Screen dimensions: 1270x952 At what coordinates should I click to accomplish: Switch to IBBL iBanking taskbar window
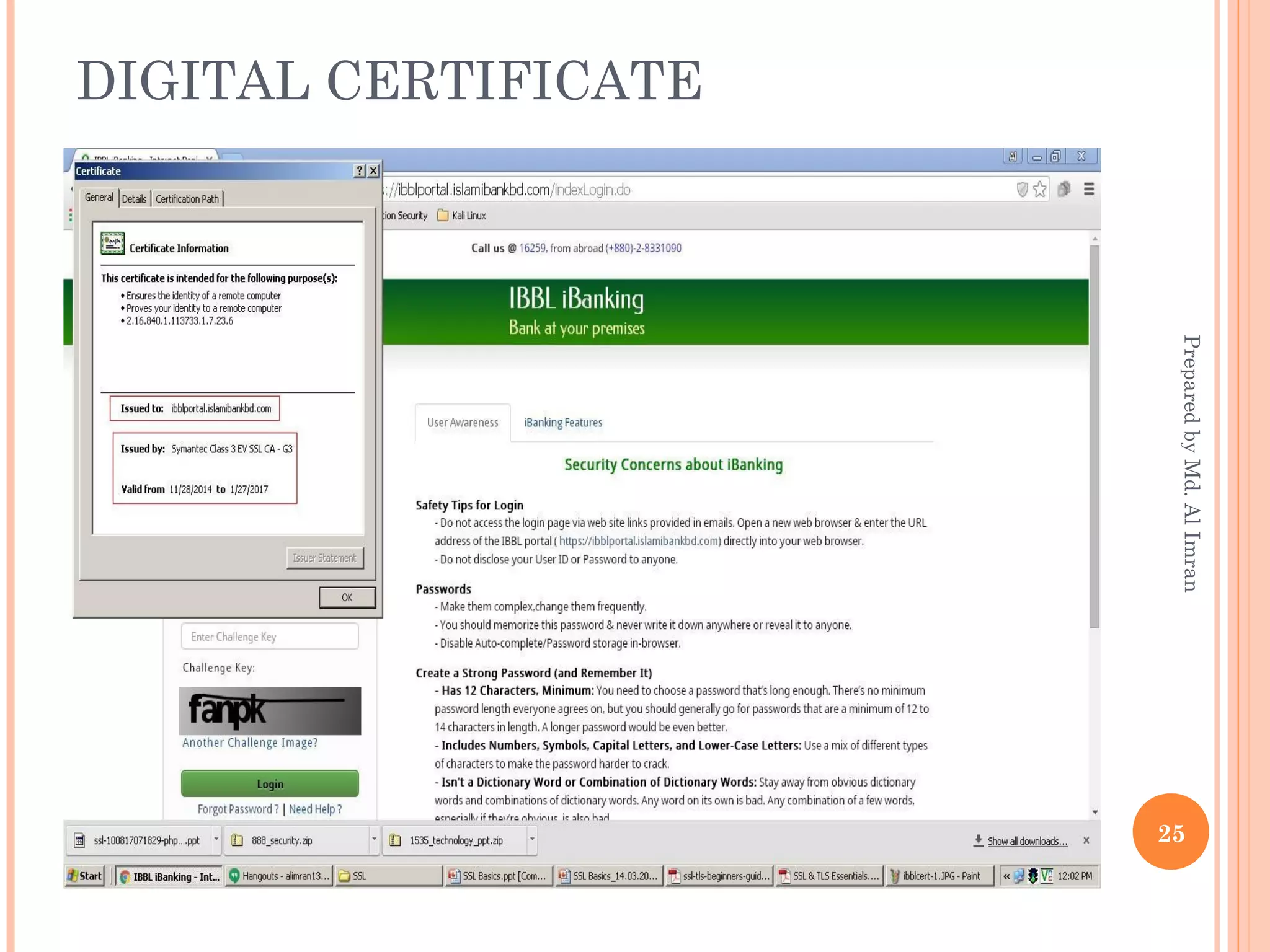[x=169, y=876]
